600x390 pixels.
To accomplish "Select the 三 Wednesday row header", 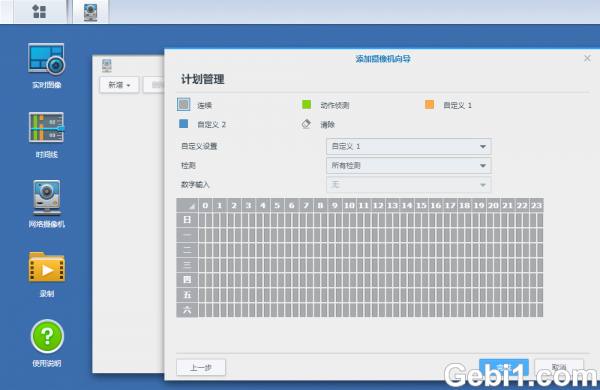I will (187, 265).
